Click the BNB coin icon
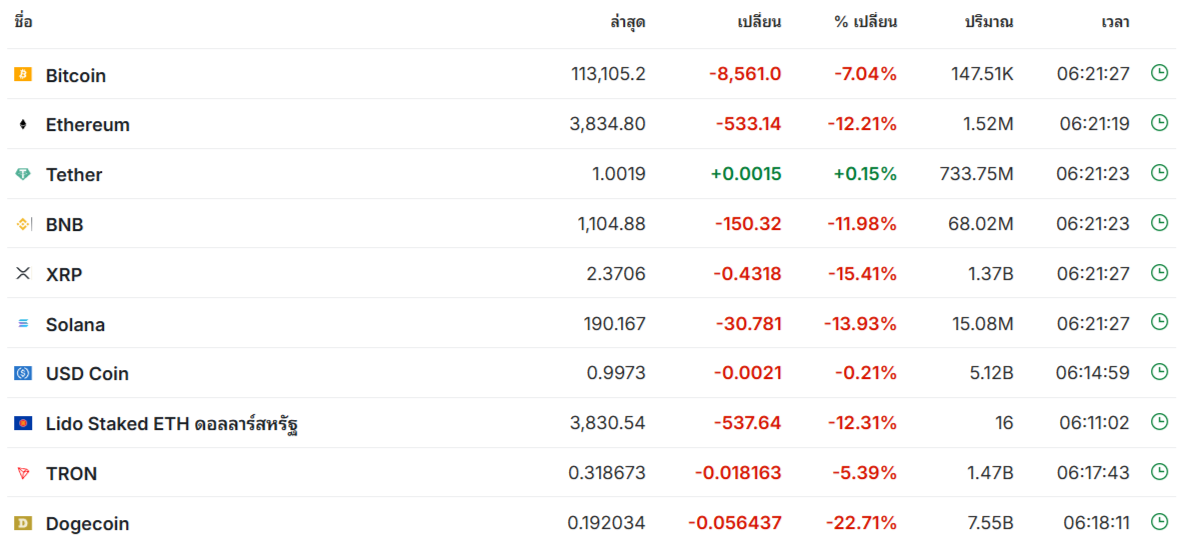 tap(23, 224)
